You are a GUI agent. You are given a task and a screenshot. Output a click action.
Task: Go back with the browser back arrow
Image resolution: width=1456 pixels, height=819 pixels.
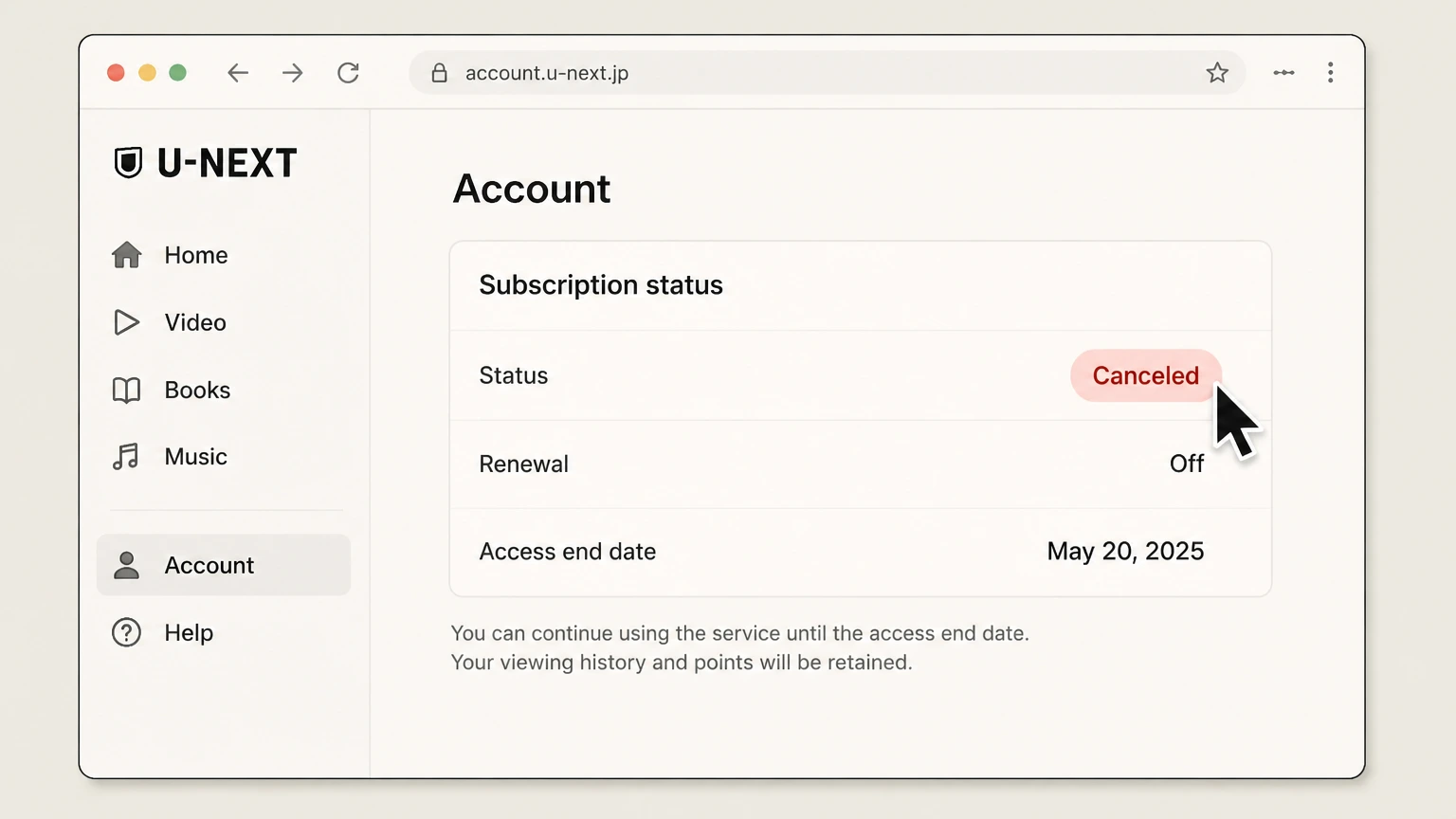238,73
